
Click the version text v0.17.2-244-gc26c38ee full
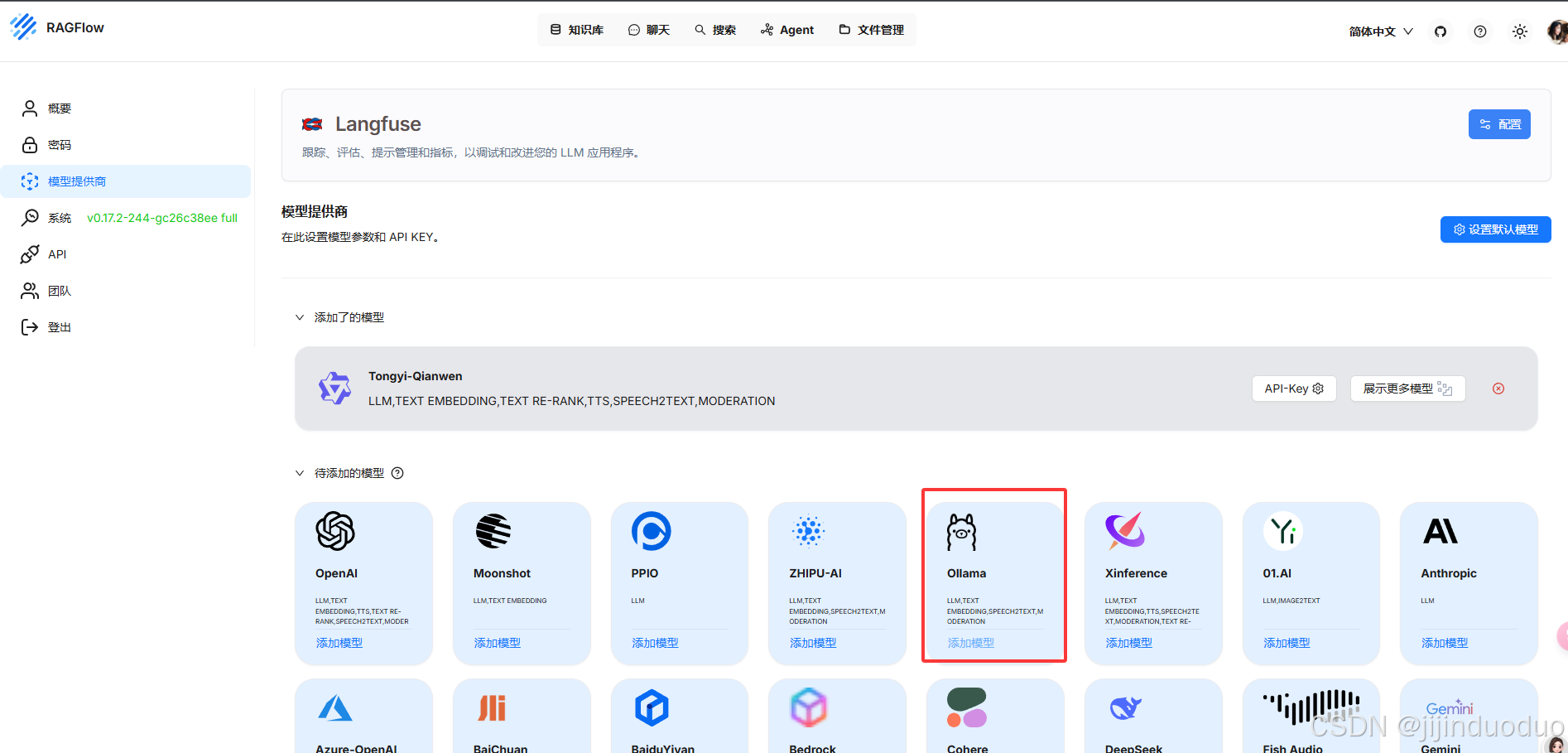pyautogui.click(x=162, y=218)
